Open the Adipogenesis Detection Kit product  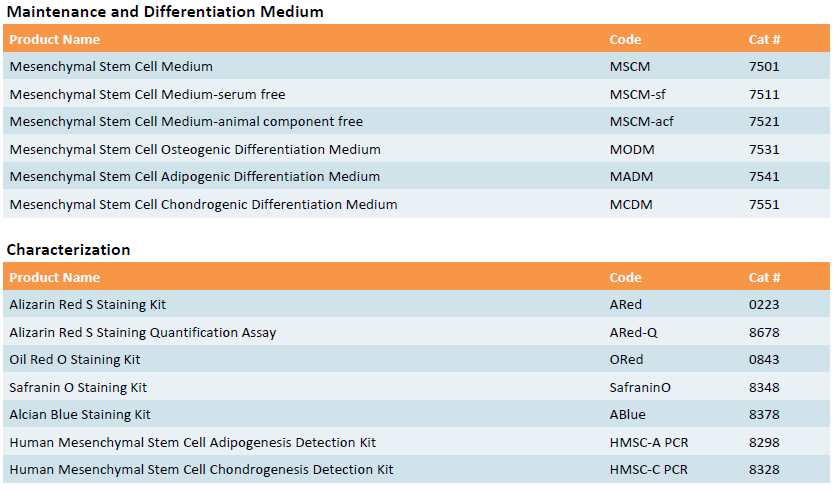[193, 442]
